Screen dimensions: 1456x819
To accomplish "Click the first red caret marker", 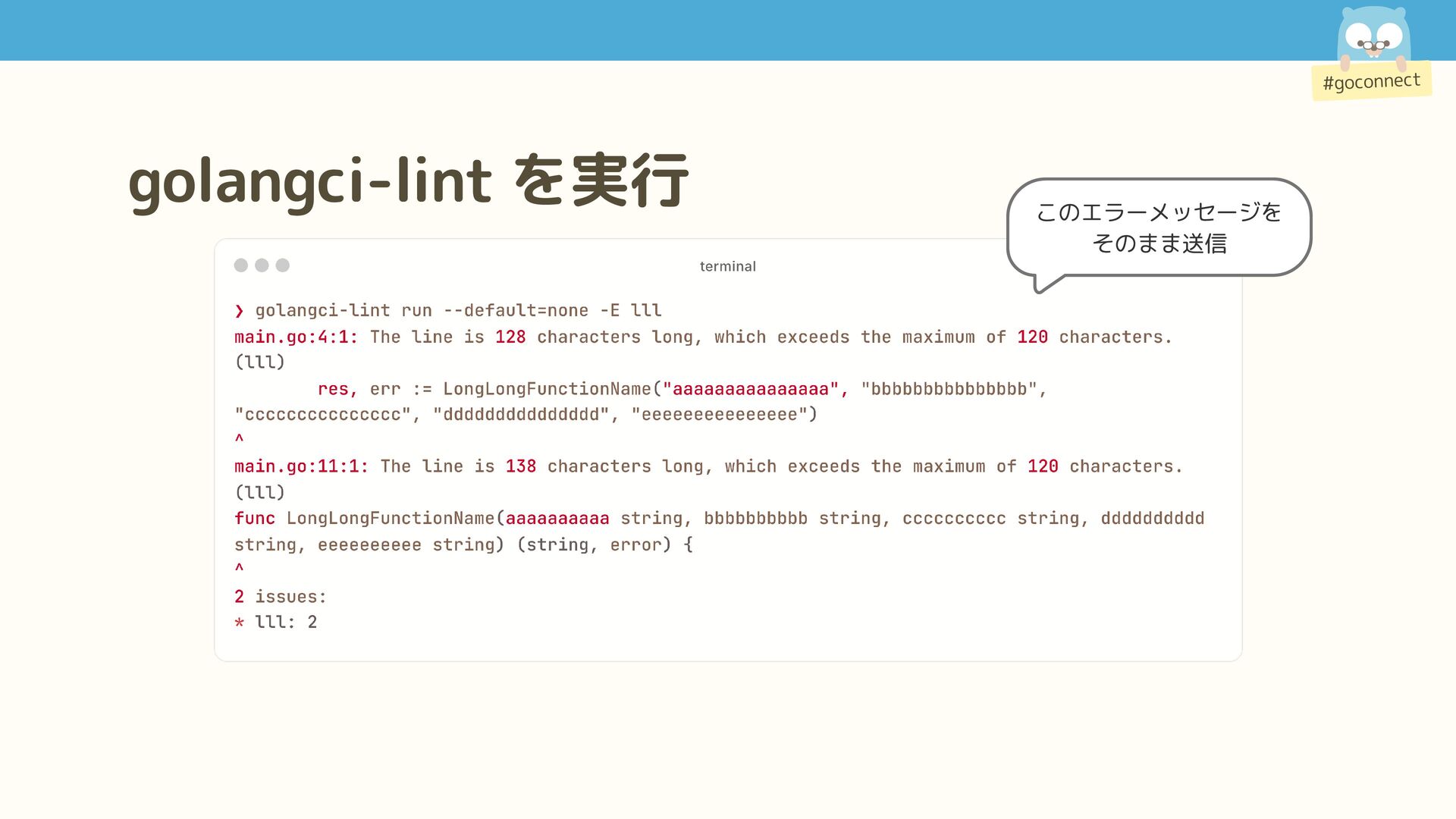I will (x=240, y=439).
